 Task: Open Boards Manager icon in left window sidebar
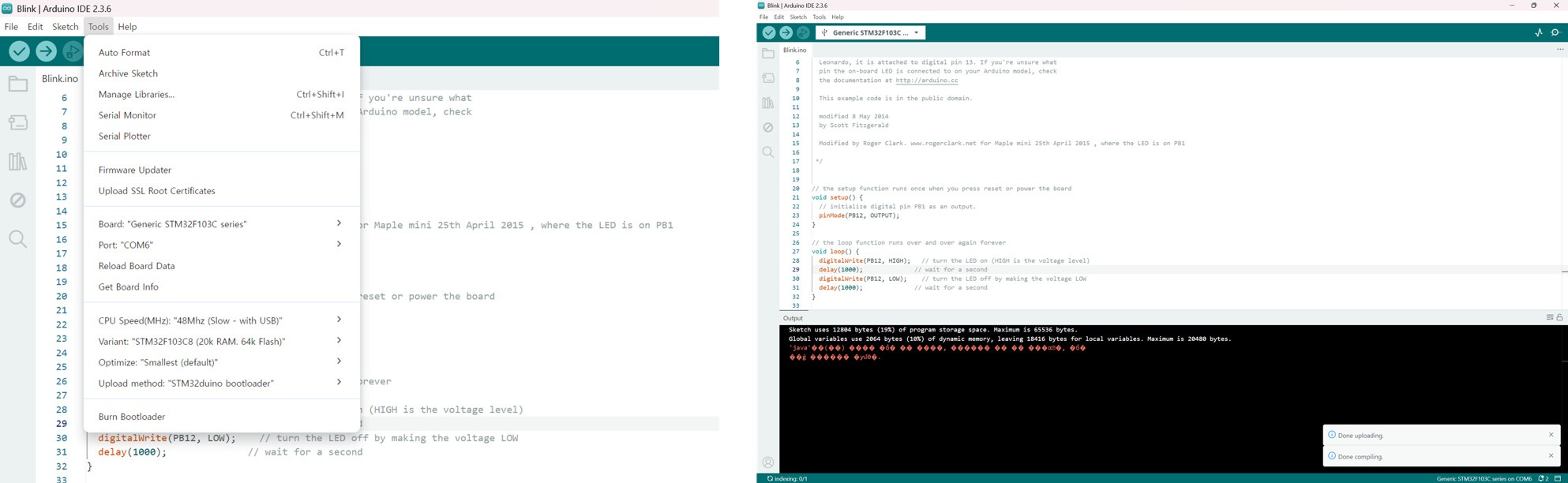point(17,122)
